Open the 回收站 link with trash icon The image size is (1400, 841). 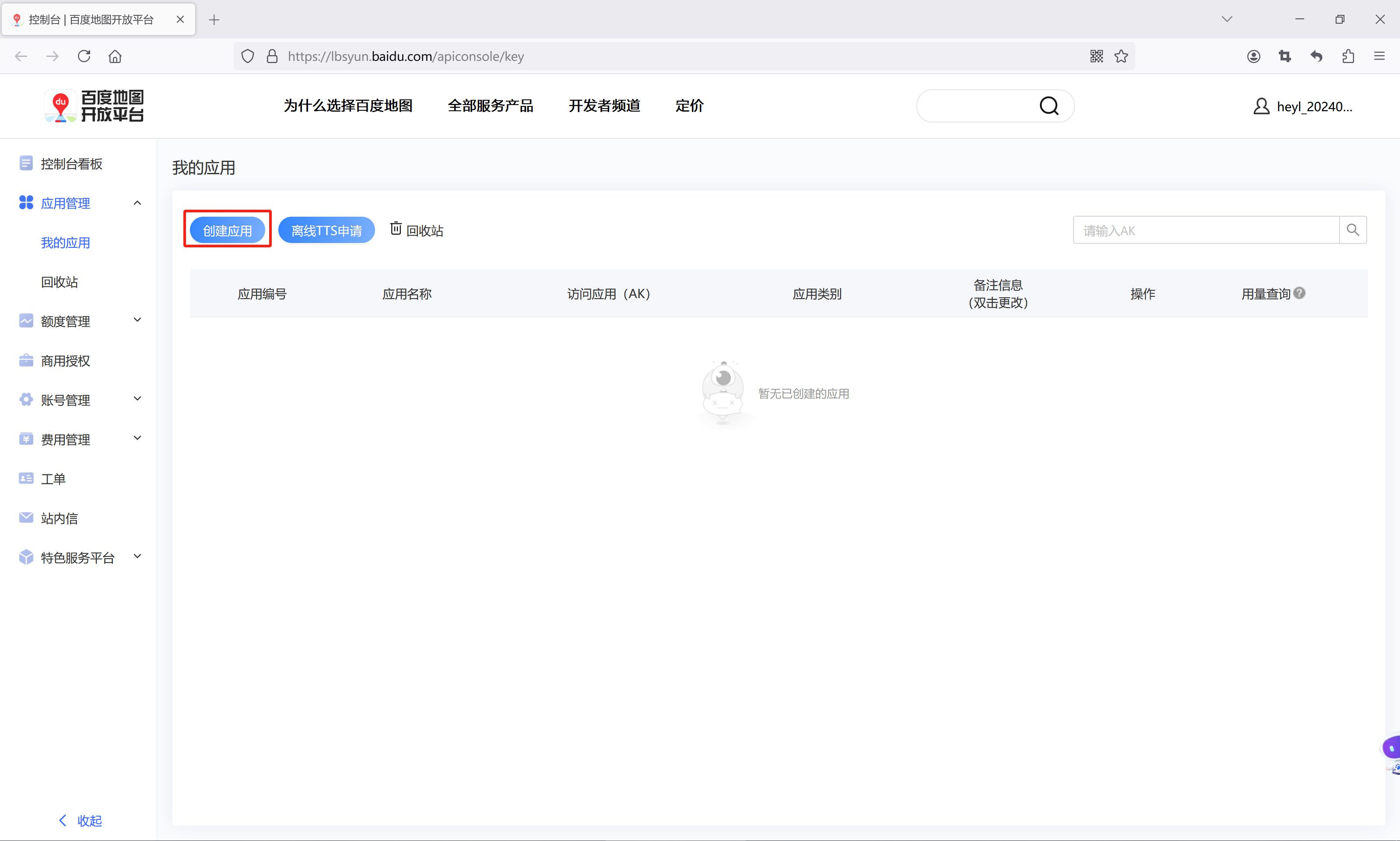point(417,230)
